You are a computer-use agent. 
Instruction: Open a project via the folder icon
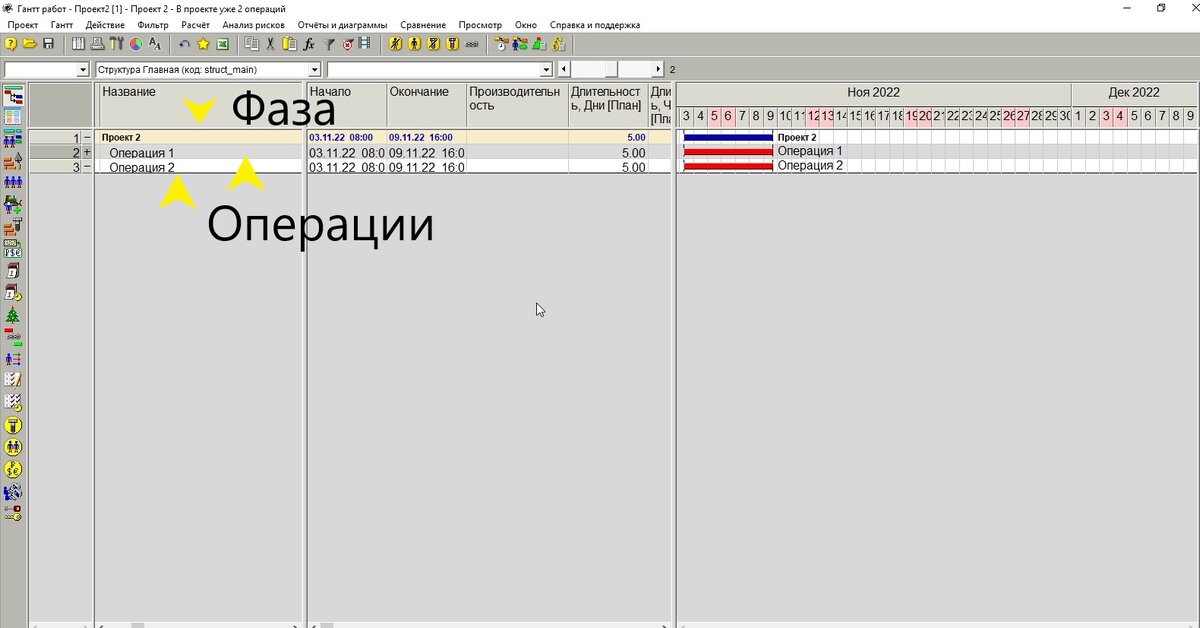30,44
